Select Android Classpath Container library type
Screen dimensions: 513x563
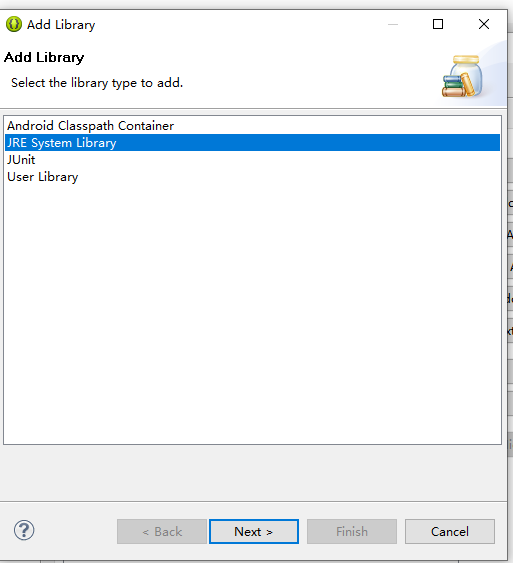252,126
